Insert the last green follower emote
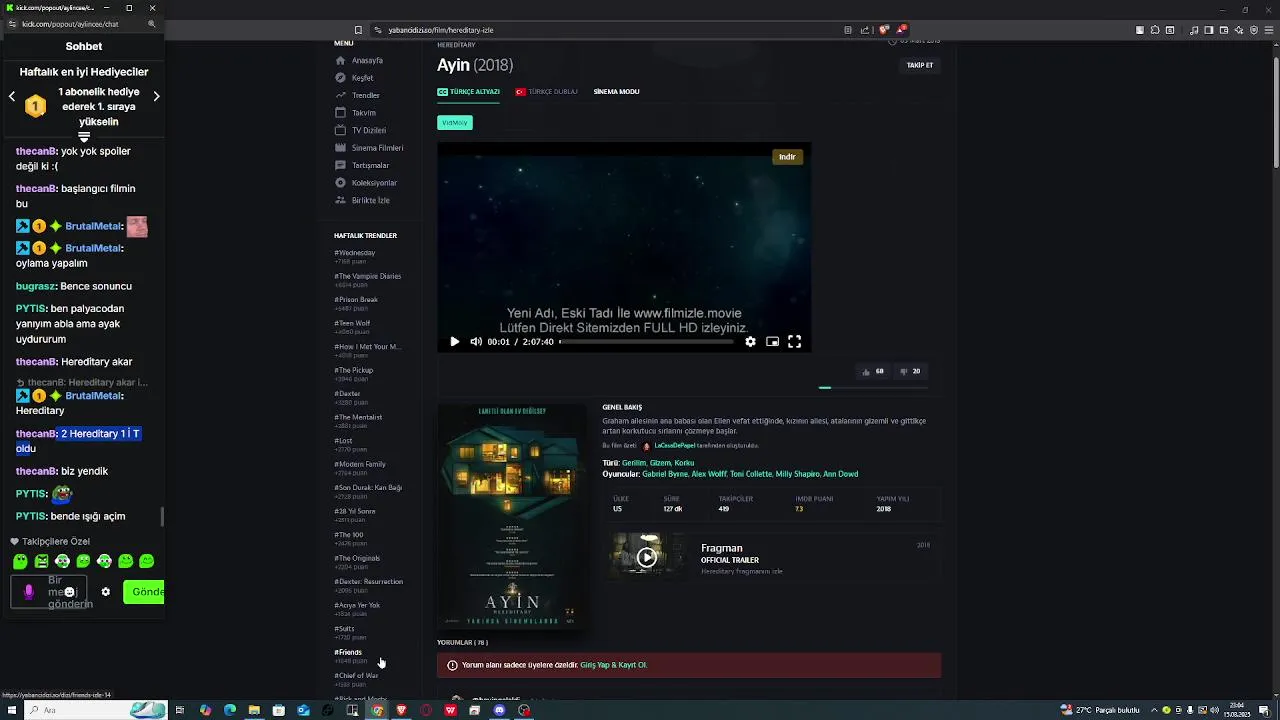Viewport: 1280px width, 720px height. 147,562
